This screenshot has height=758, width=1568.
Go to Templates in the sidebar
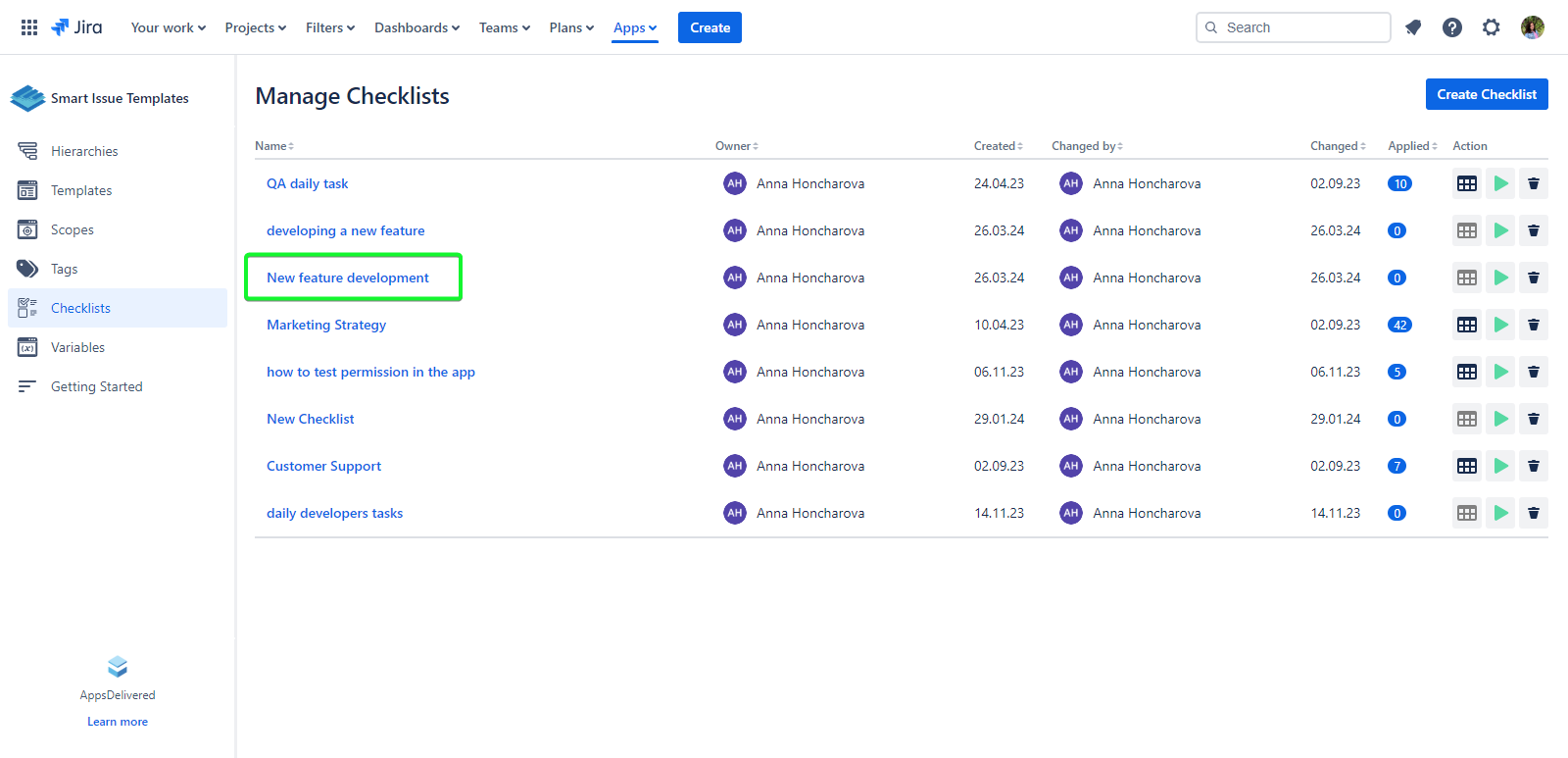81,190
